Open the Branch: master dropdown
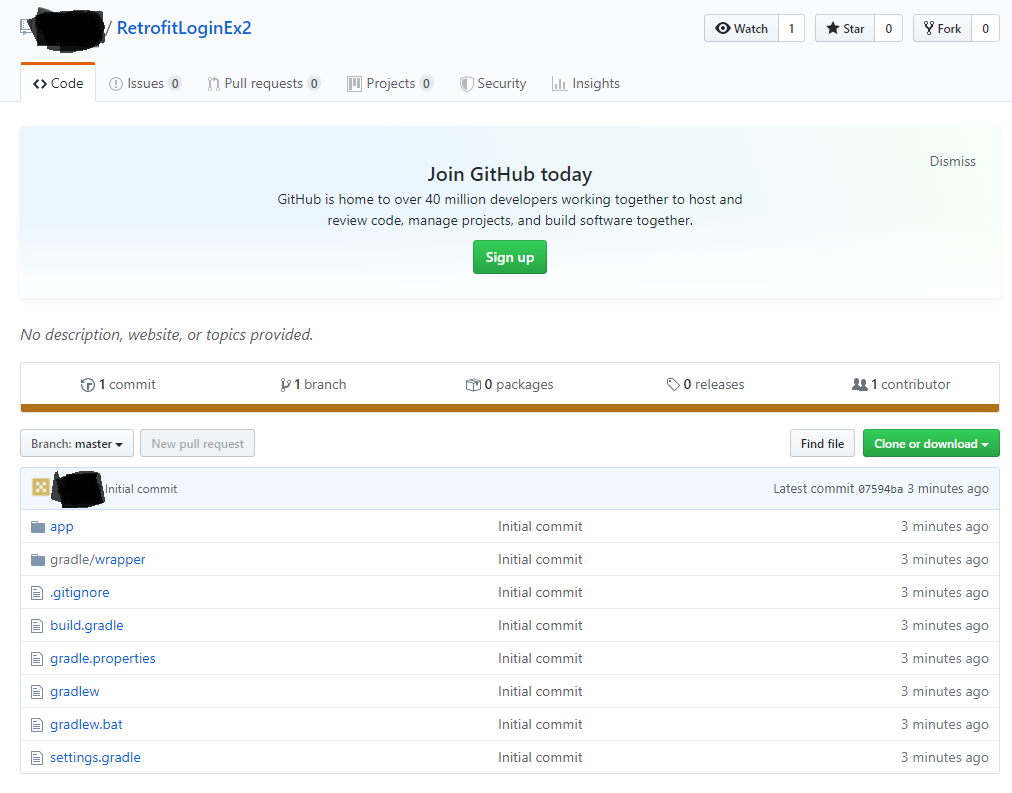 pos(77,443)
